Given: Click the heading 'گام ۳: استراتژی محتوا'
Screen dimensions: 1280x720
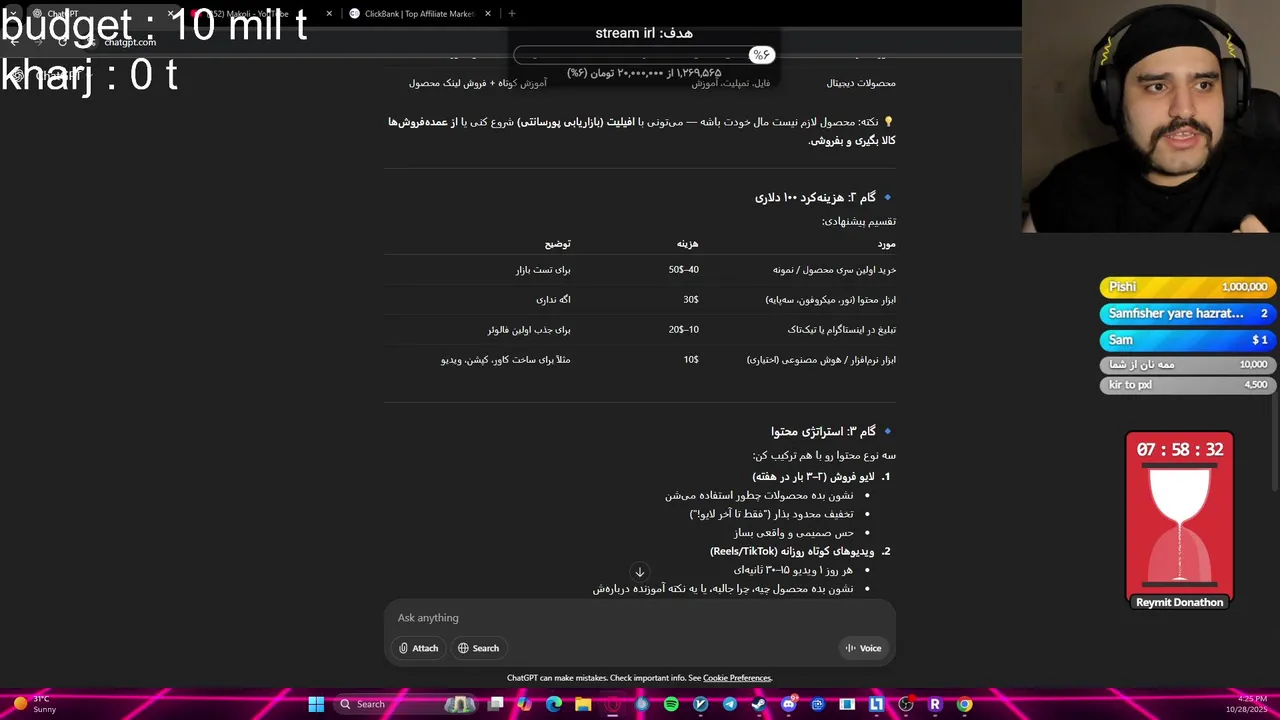Looking at the screenshot, I should click(x=823, y=431).
